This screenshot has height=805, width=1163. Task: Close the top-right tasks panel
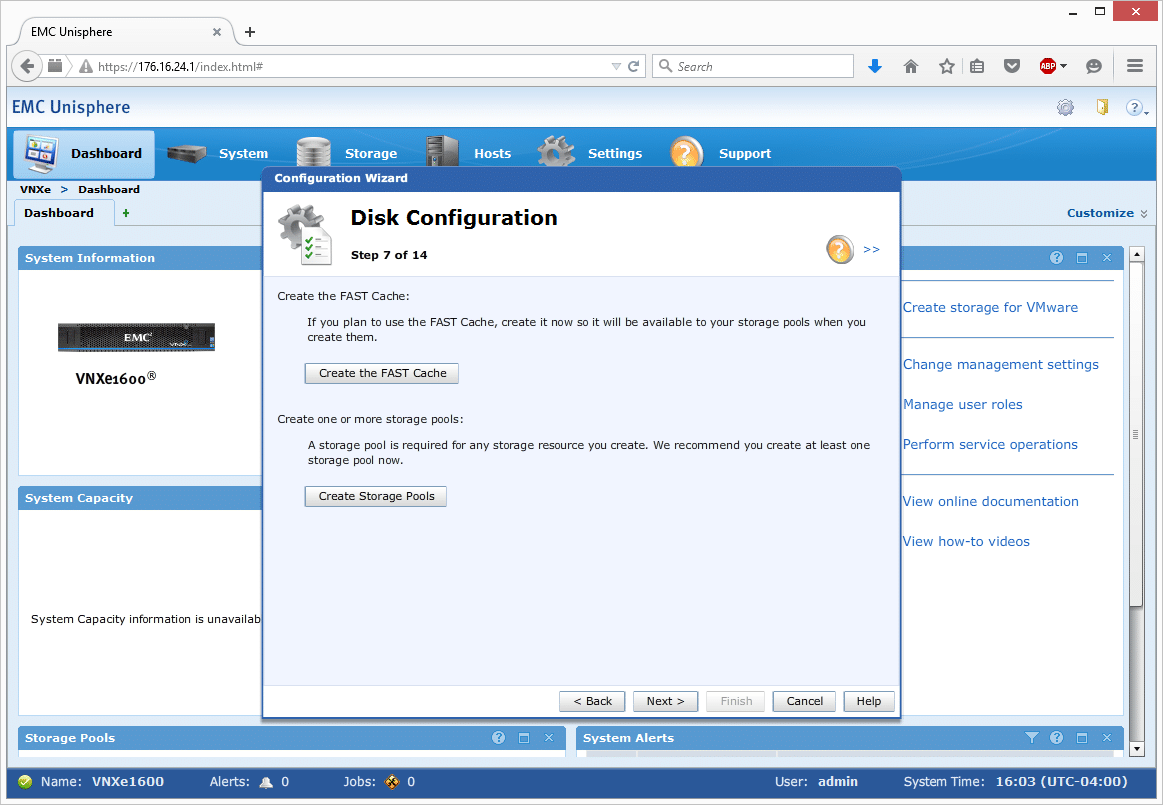click(1107, 258)
